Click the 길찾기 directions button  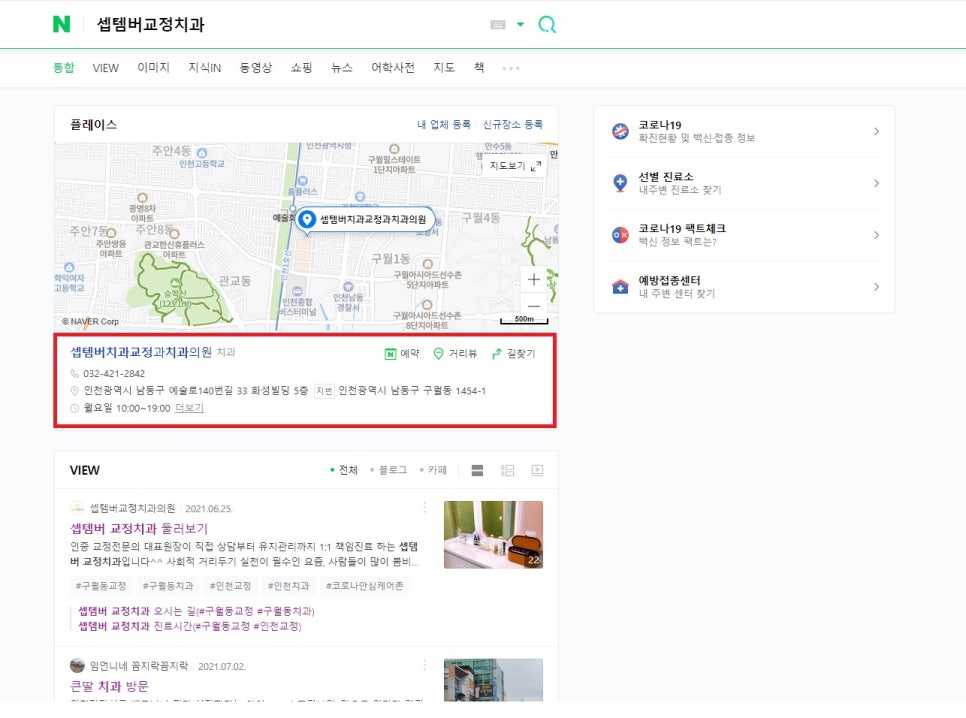[x=514, y=354]
